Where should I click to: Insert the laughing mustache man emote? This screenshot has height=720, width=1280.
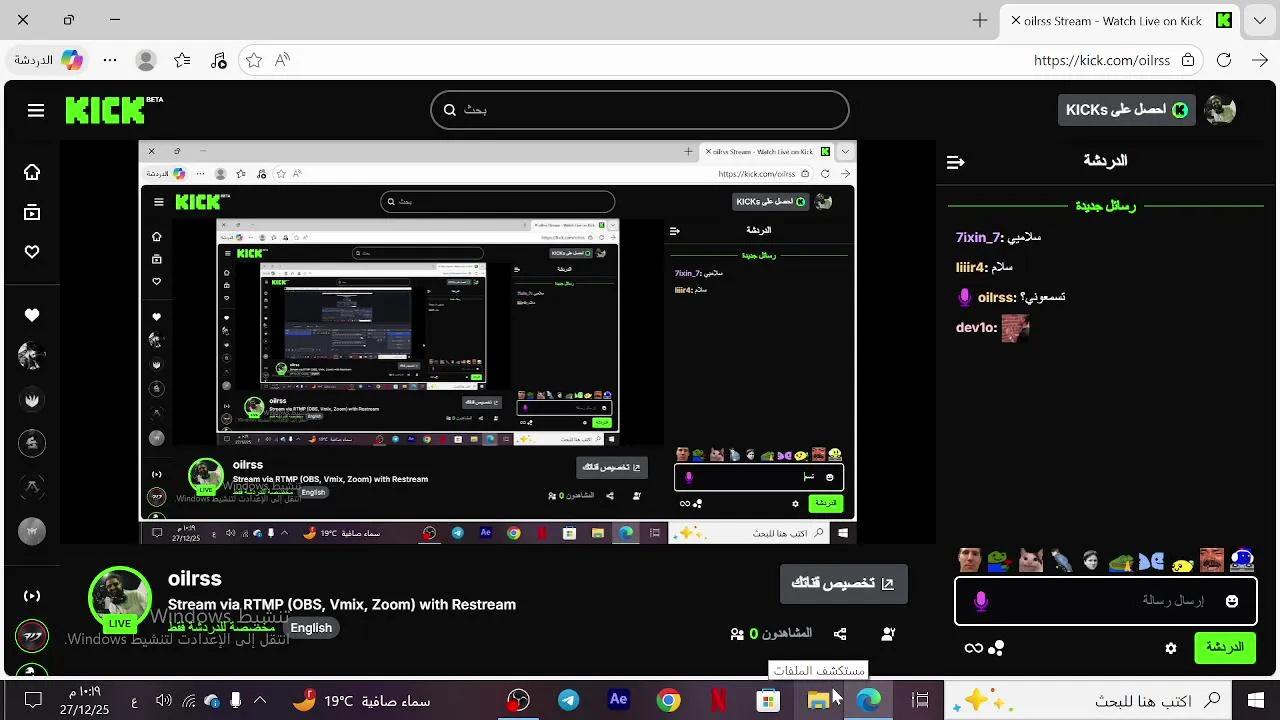click(1212, 560)
